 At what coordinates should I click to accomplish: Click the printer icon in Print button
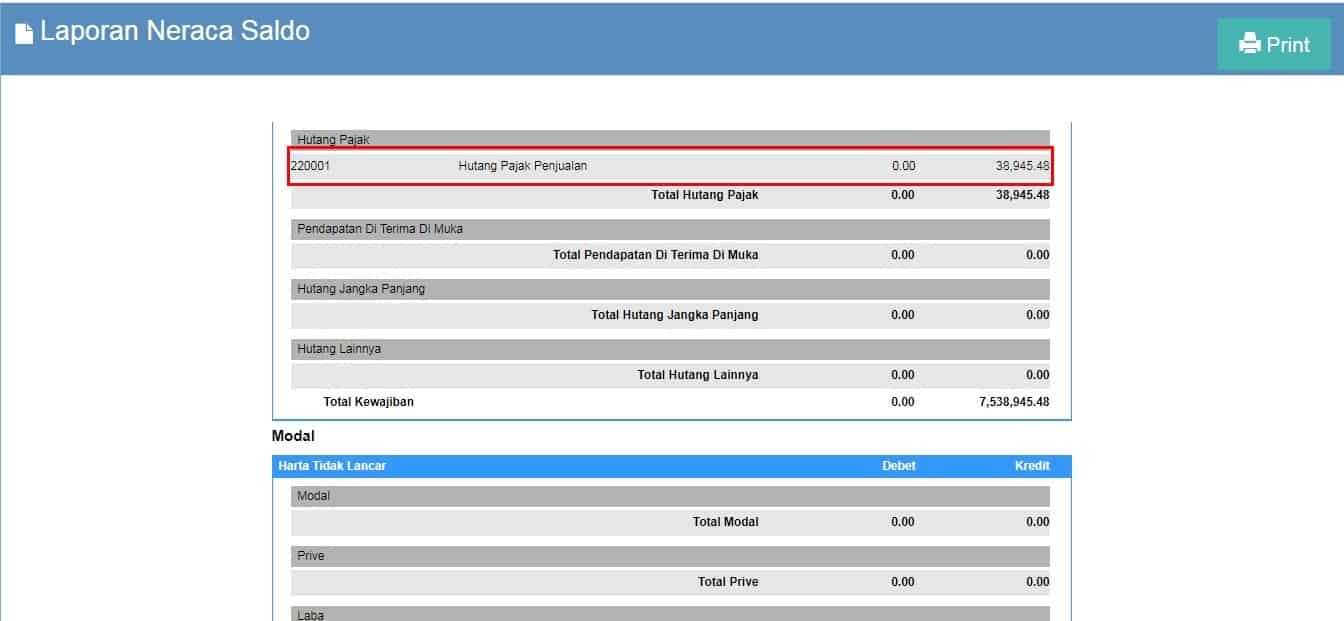pos(1249,44)
